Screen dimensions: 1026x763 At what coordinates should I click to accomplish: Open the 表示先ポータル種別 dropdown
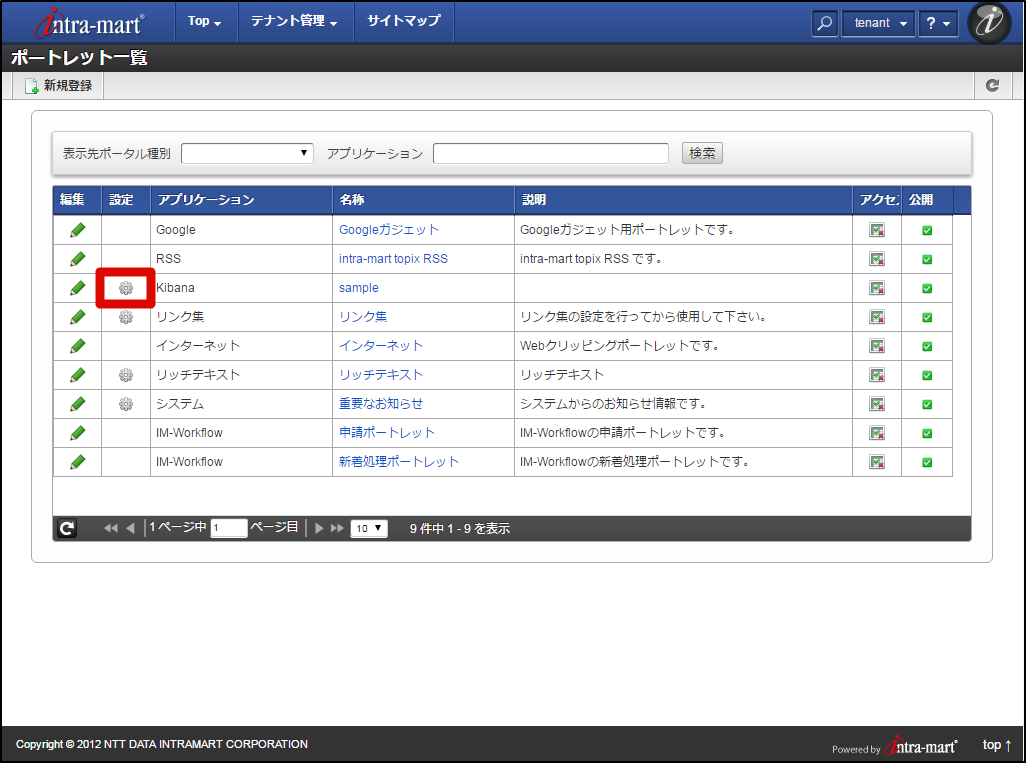pos(246,152)
